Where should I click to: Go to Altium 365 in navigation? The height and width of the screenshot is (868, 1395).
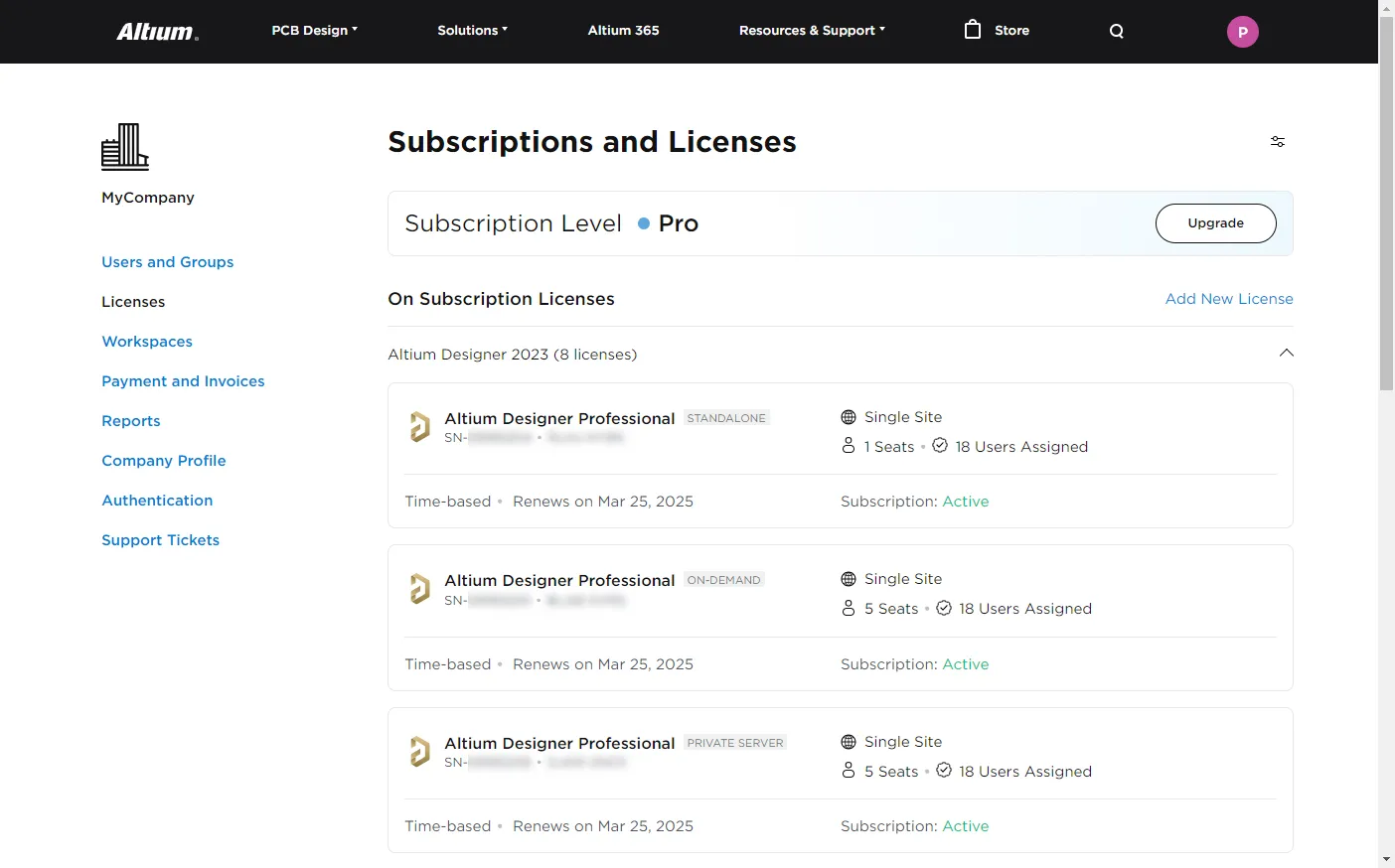pyautogui.click(x=623, y=31)
